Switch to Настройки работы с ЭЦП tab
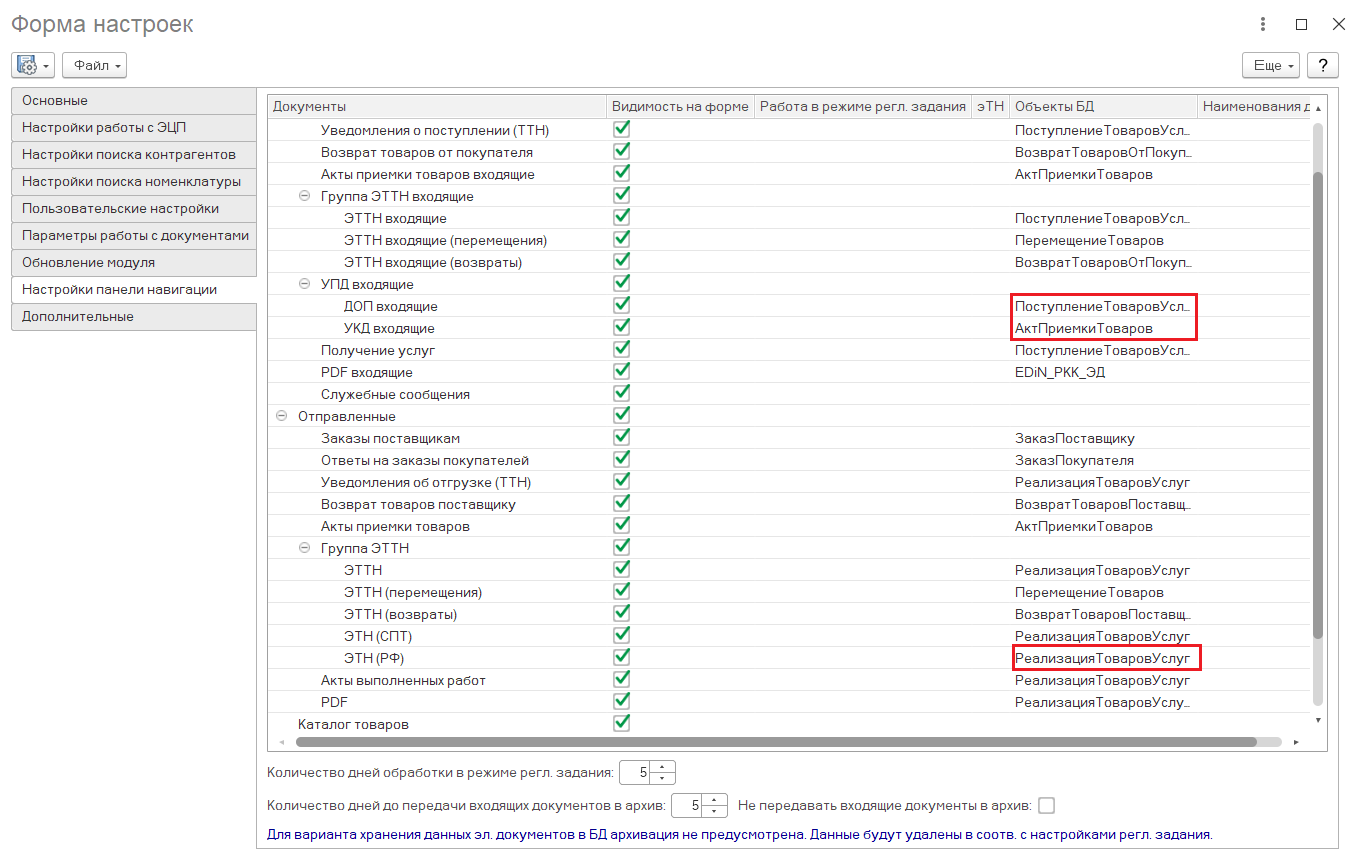This screenshot has height=860, width=1359. [x=134, y=128]
